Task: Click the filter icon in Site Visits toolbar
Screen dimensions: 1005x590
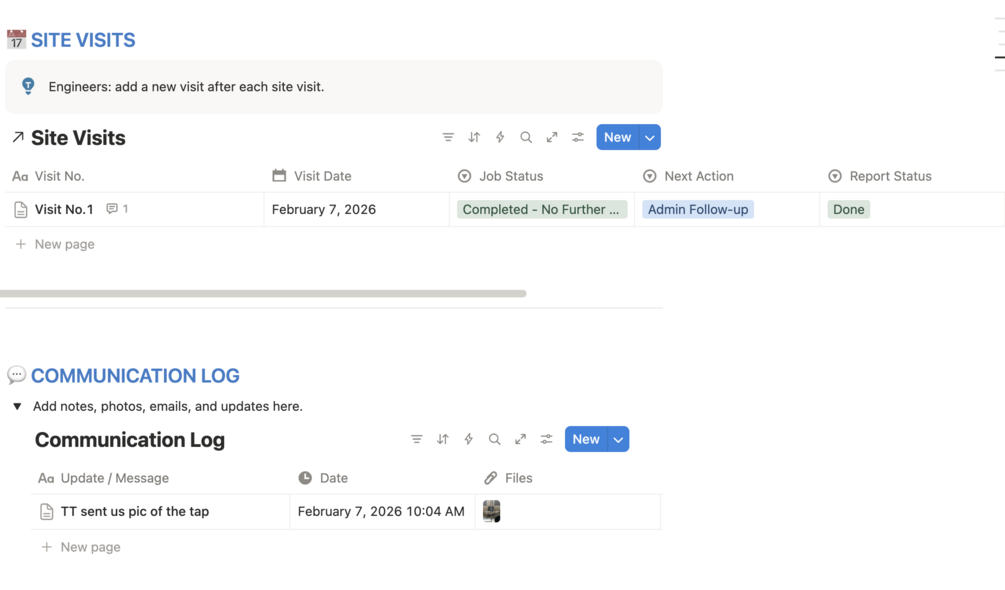Action: pyautogui.click(x=448, y=137)
